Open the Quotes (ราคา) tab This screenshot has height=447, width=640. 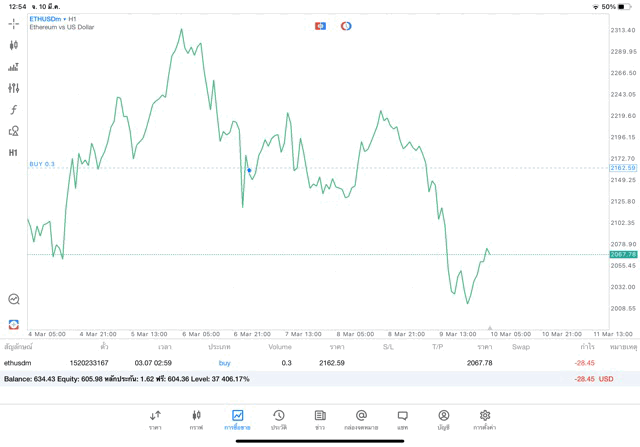155,419
